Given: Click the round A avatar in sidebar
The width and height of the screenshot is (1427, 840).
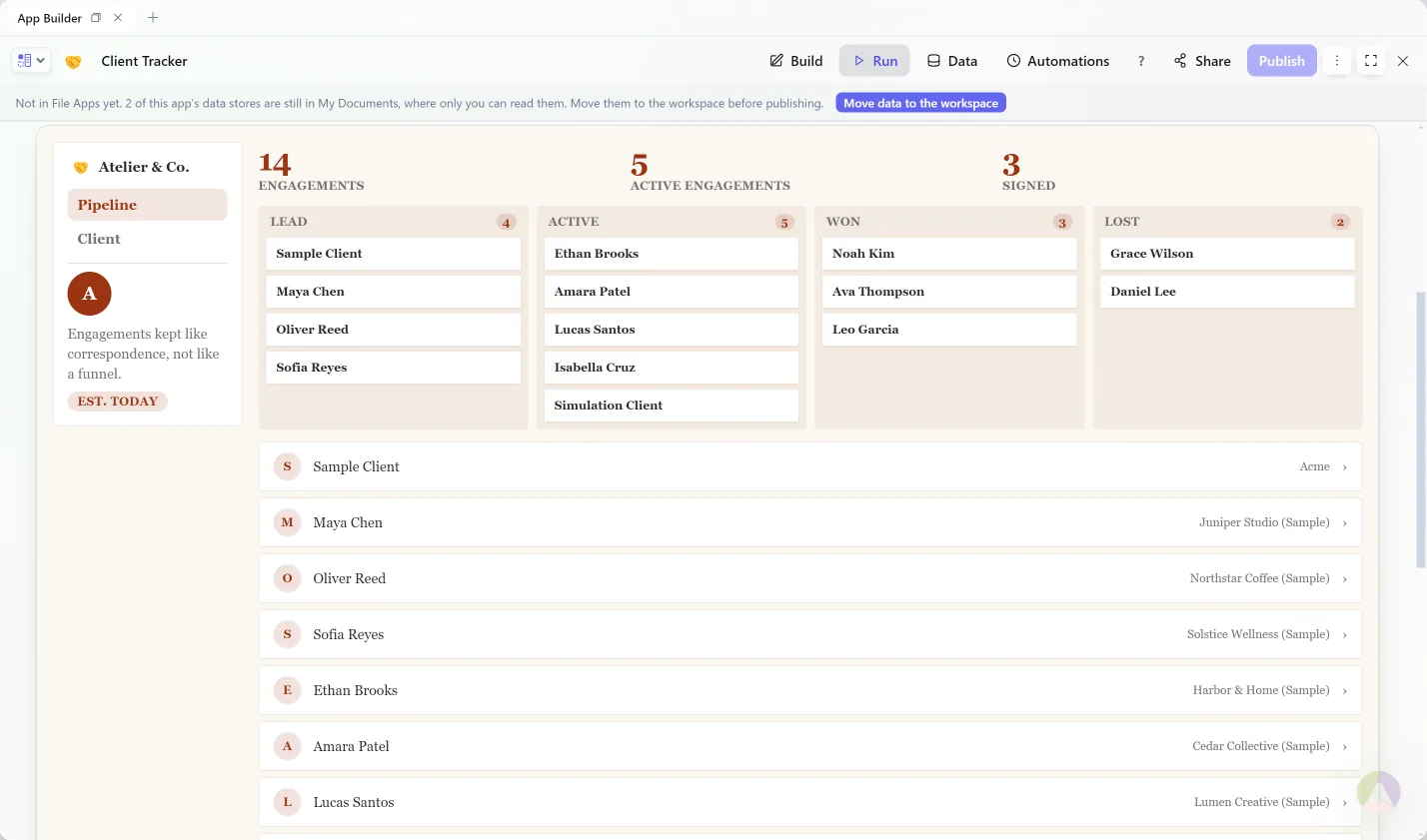Looking at the screenshot, I should coord(89,294).
